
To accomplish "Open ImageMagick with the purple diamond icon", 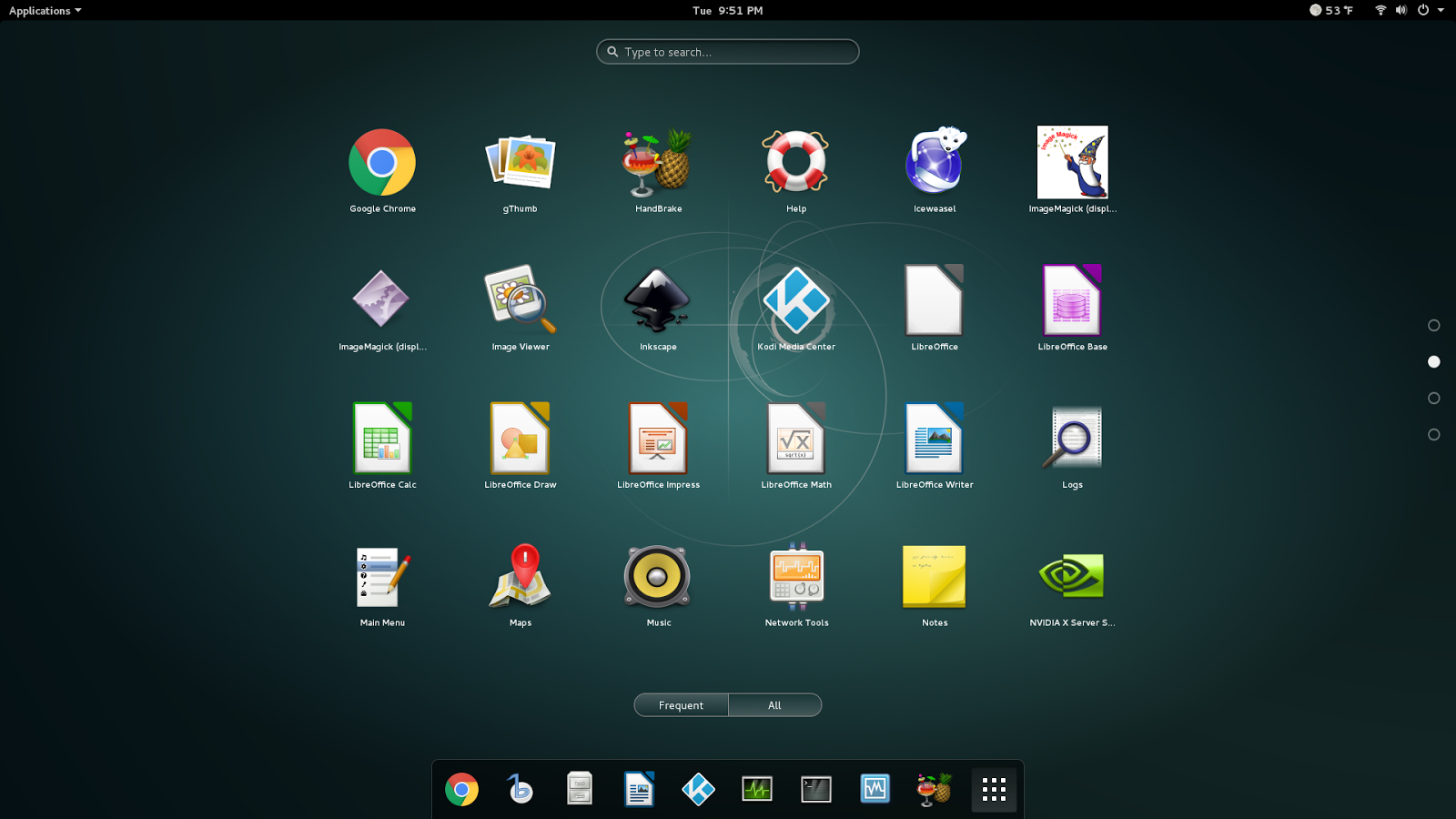I will coord(382,300).
